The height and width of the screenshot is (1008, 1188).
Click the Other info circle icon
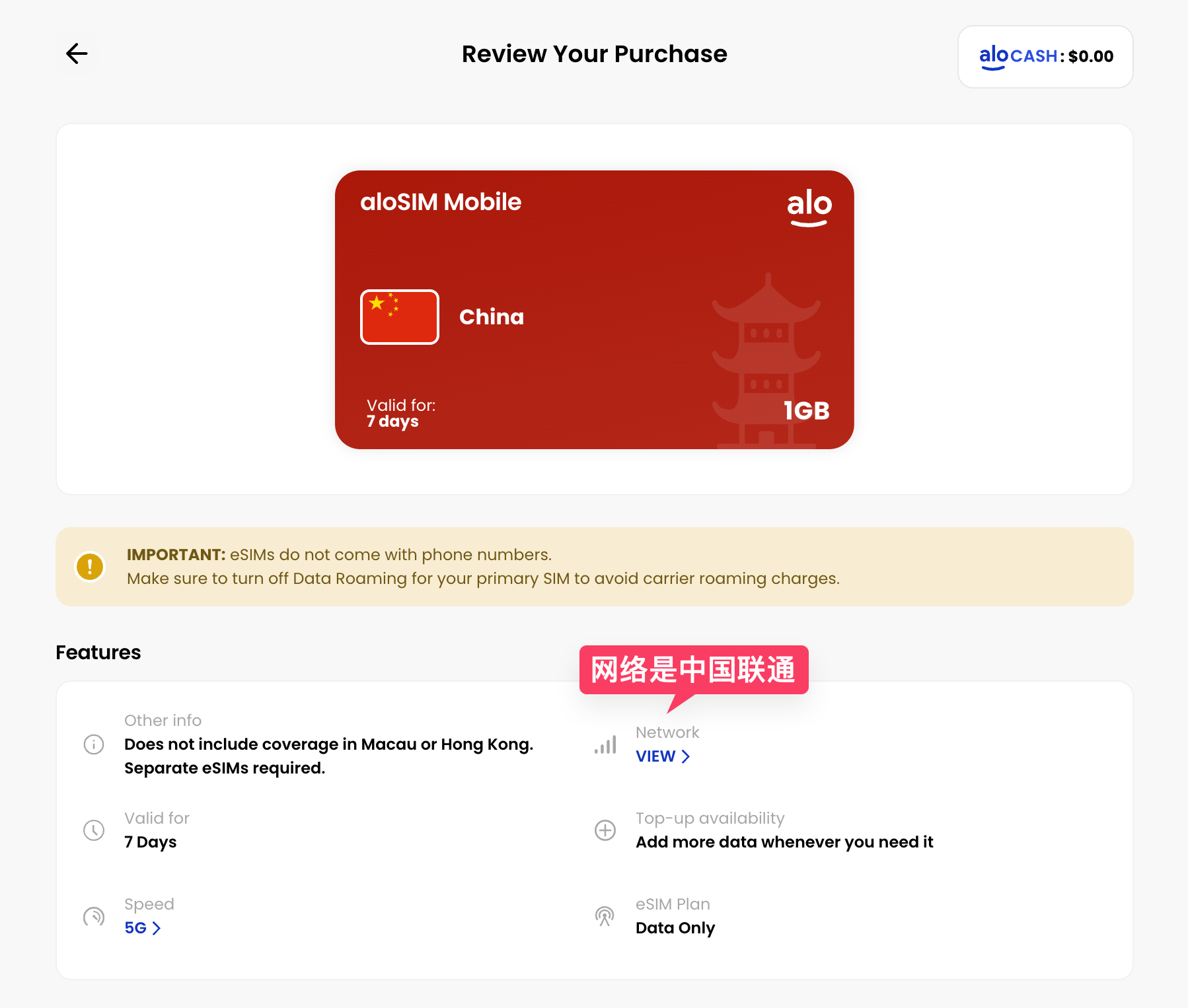click(x=94, y=744)
